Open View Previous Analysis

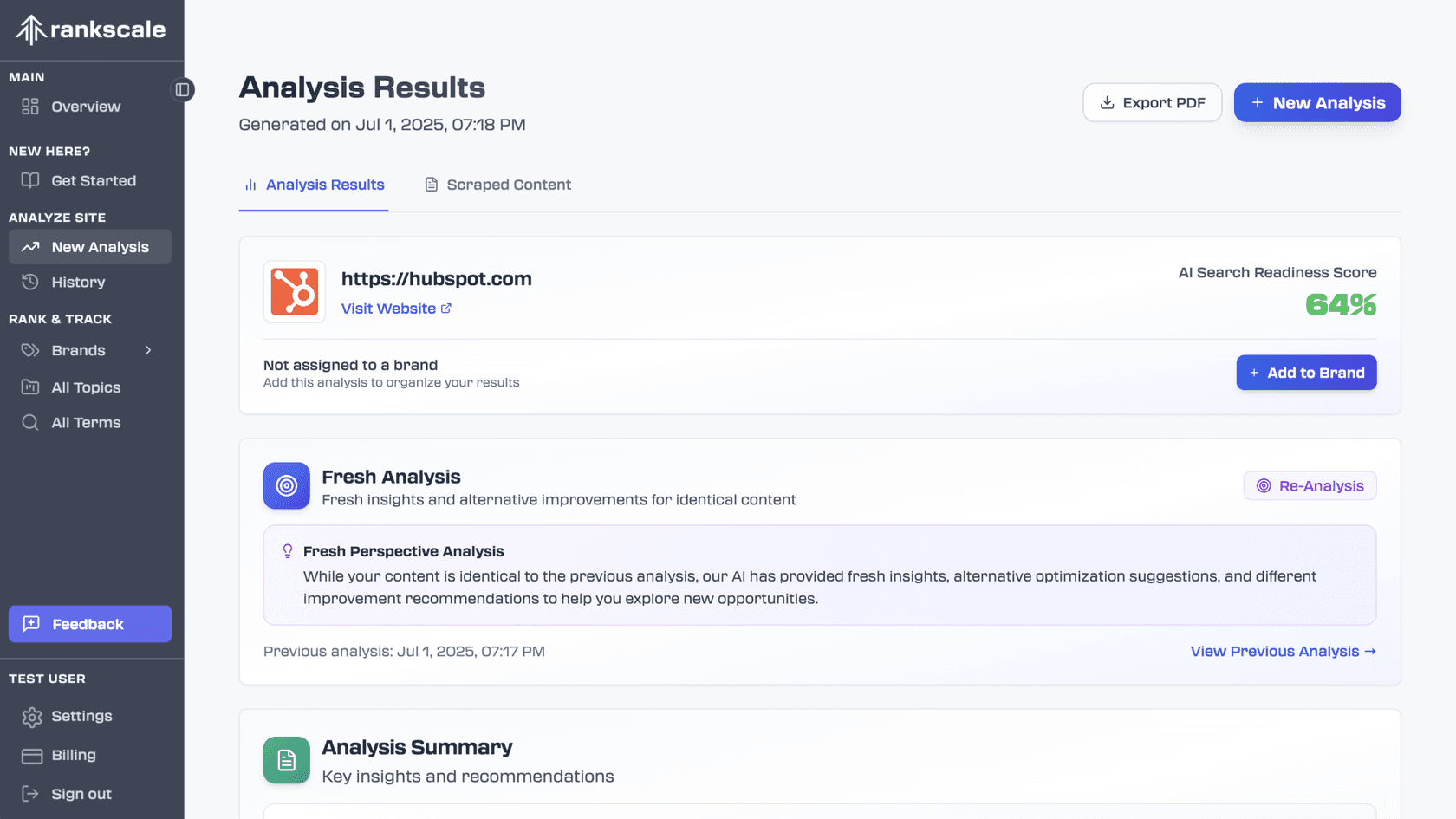point(1282,651)
